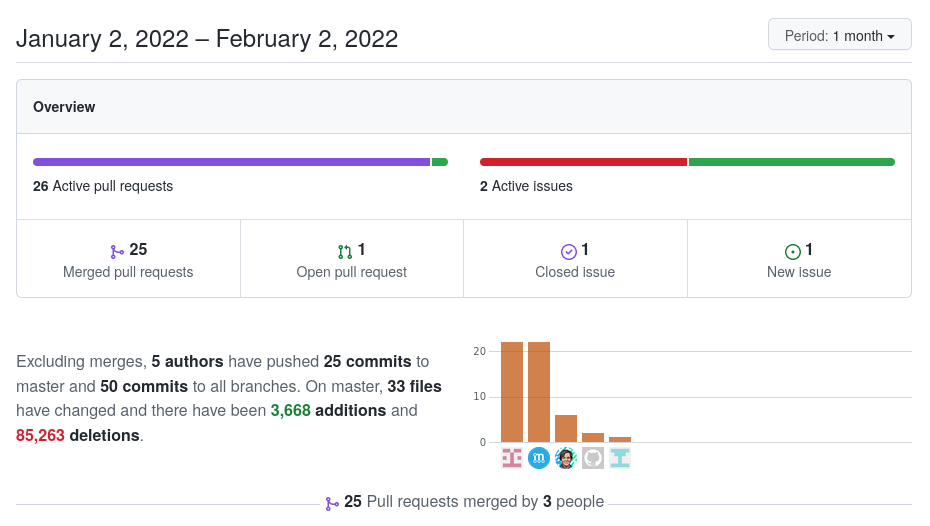930x526 pixels.
Task: Click the purple active pull requests bar
Action: pyautogui.click(x=231, y=162)
